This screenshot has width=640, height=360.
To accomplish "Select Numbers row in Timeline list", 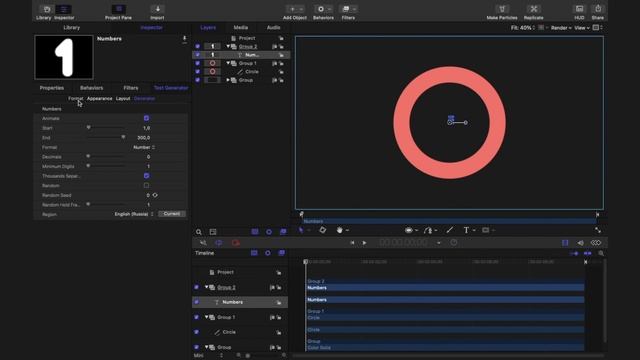I will pyautogui.click(x=240, y=302).
